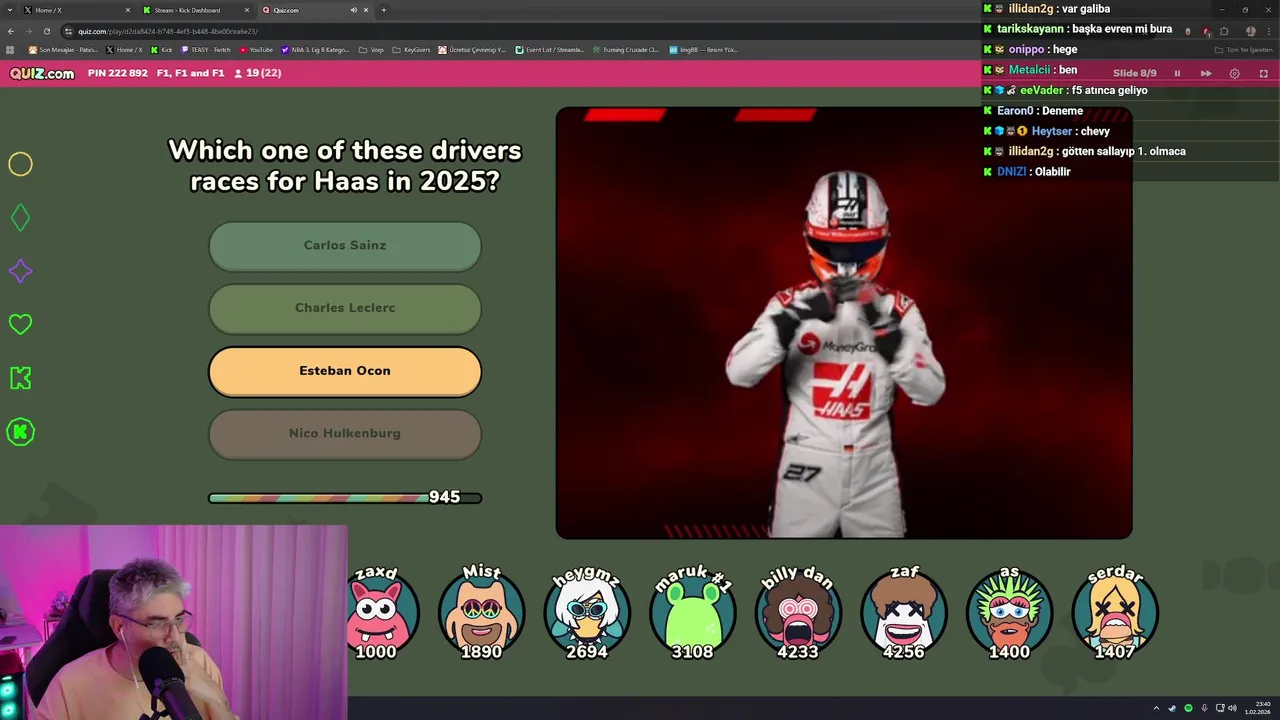Select the green diamond answer symbol
1280x720 pixels.
point(20,217)
